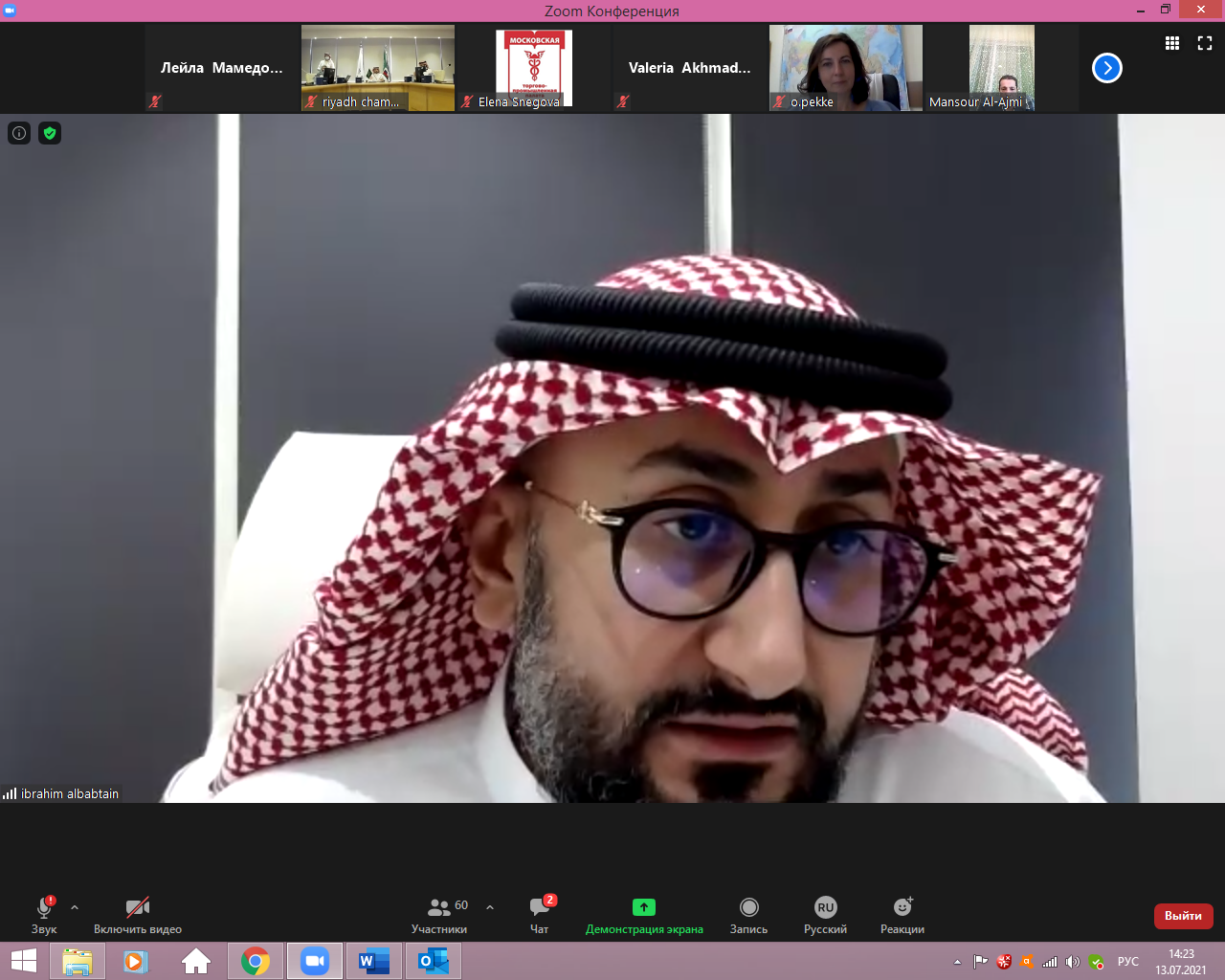
Task: Toggle microphone with Звук button
Action: [x=44, y=914]
